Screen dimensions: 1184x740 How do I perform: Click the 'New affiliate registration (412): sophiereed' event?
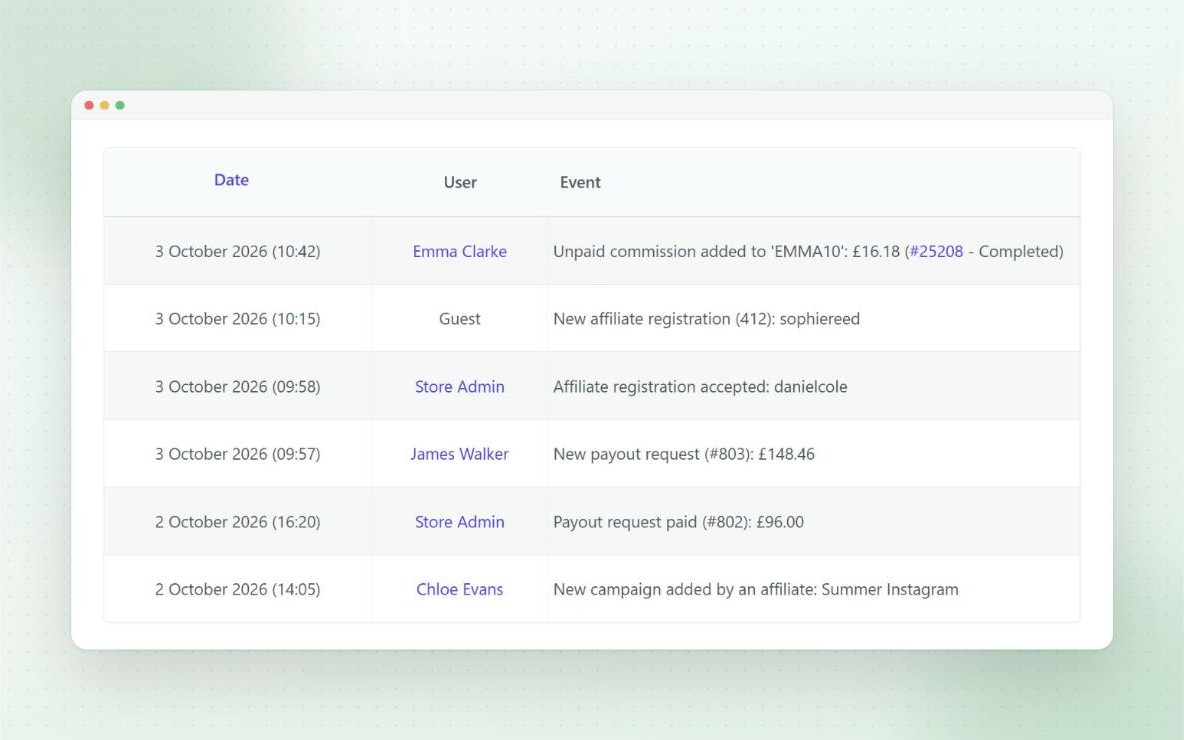click(706, 319)
